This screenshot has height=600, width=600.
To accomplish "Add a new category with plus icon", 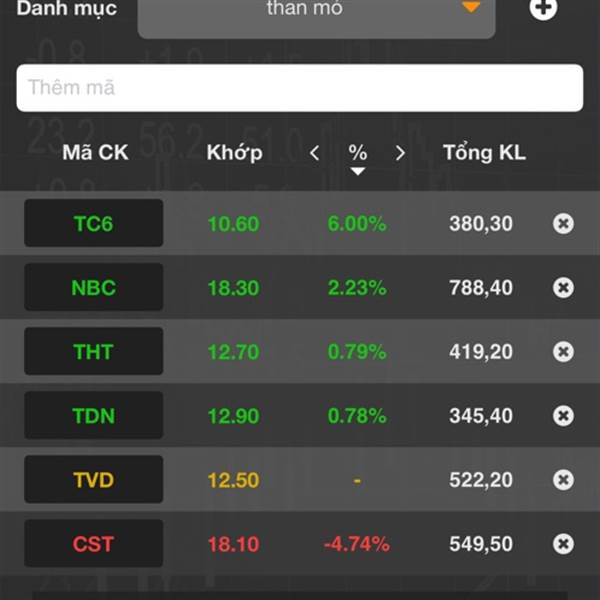I will (543, 8).
